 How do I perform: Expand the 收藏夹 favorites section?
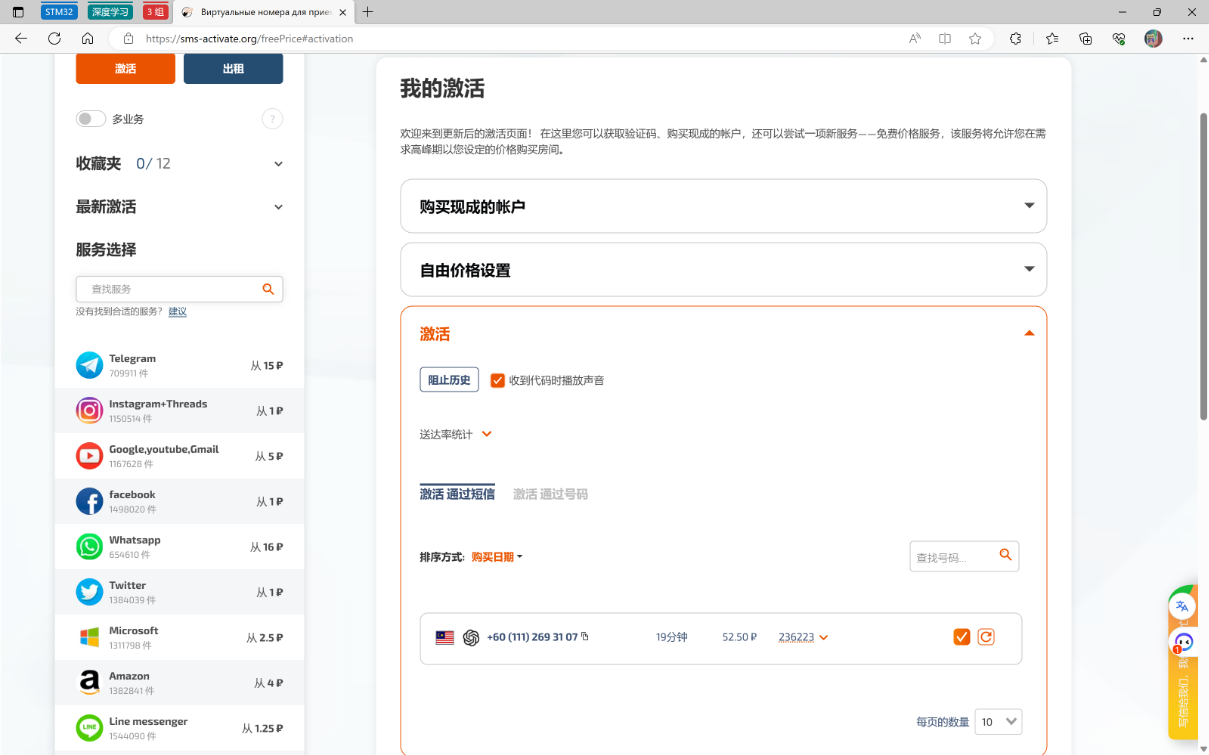pos(278,164)
